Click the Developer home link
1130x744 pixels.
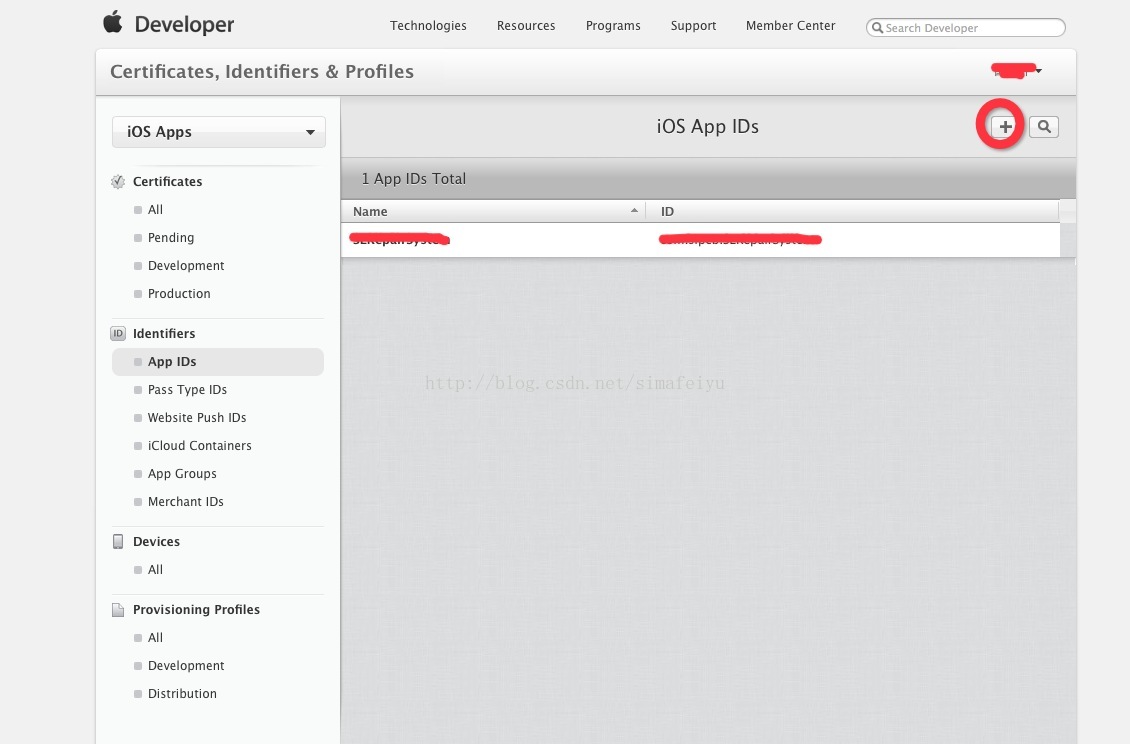coord(184,25)
